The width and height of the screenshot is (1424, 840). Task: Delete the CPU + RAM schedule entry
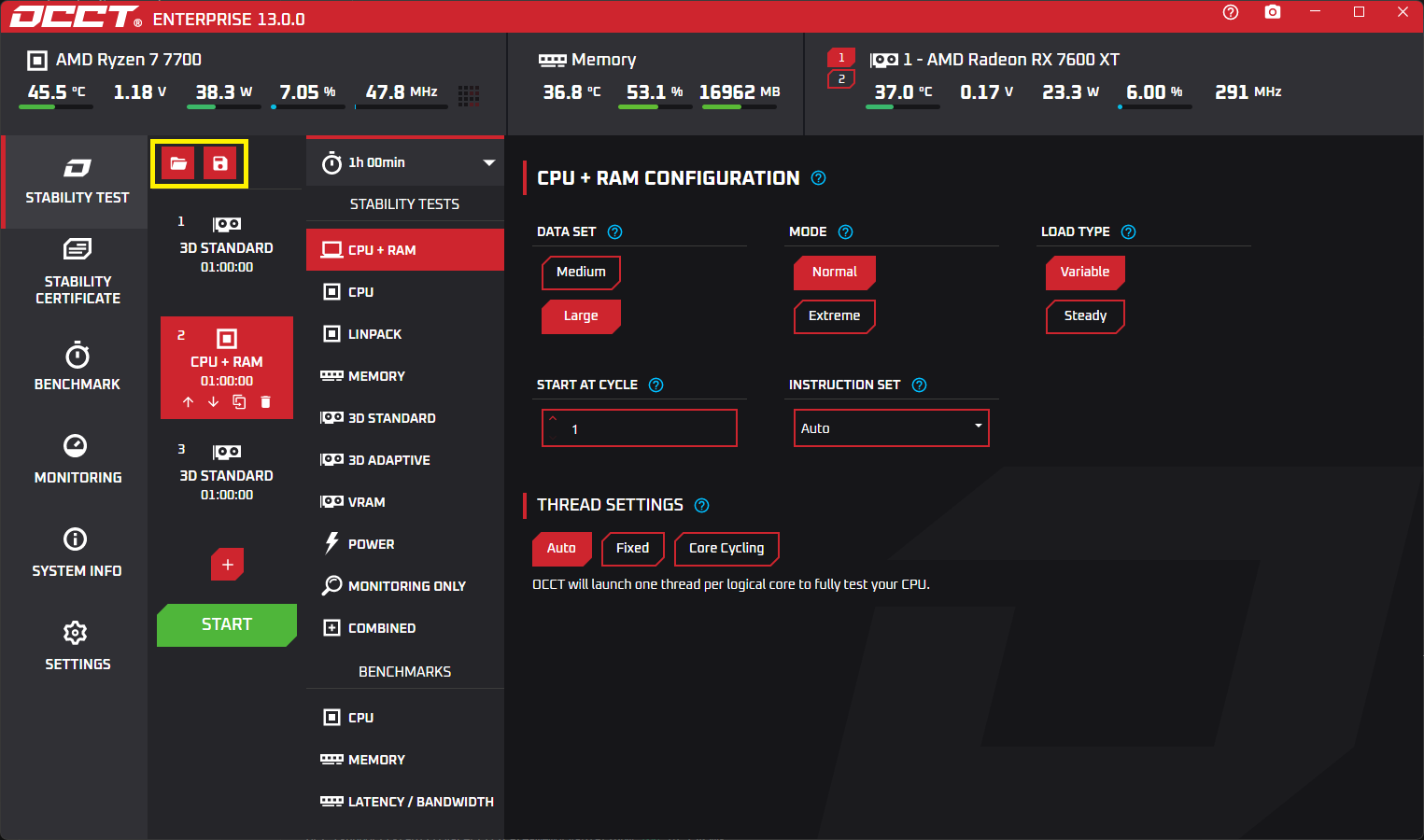pos(265,402)
